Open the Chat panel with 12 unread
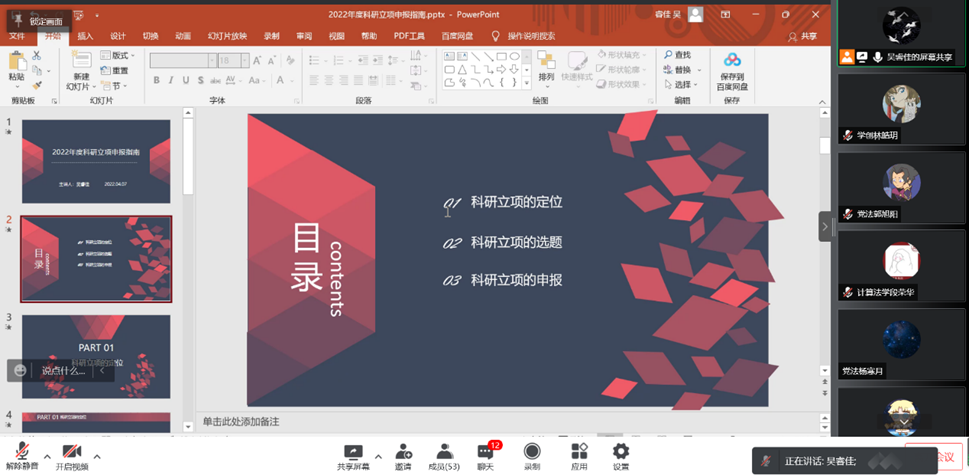 (x=486, y=456)
